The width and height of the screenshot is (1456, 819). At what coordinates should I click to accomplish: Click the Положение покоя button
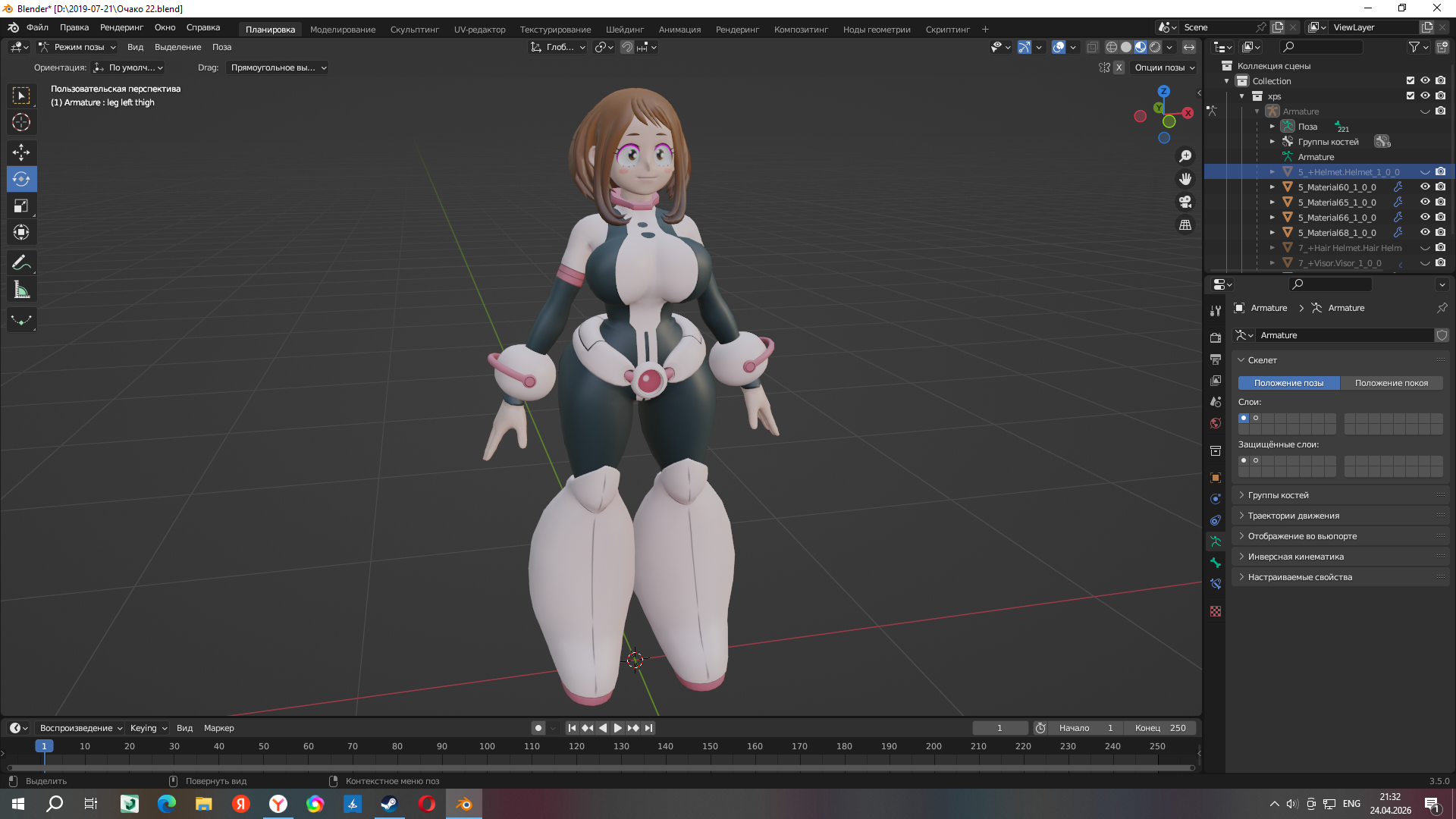(1391, 383)
